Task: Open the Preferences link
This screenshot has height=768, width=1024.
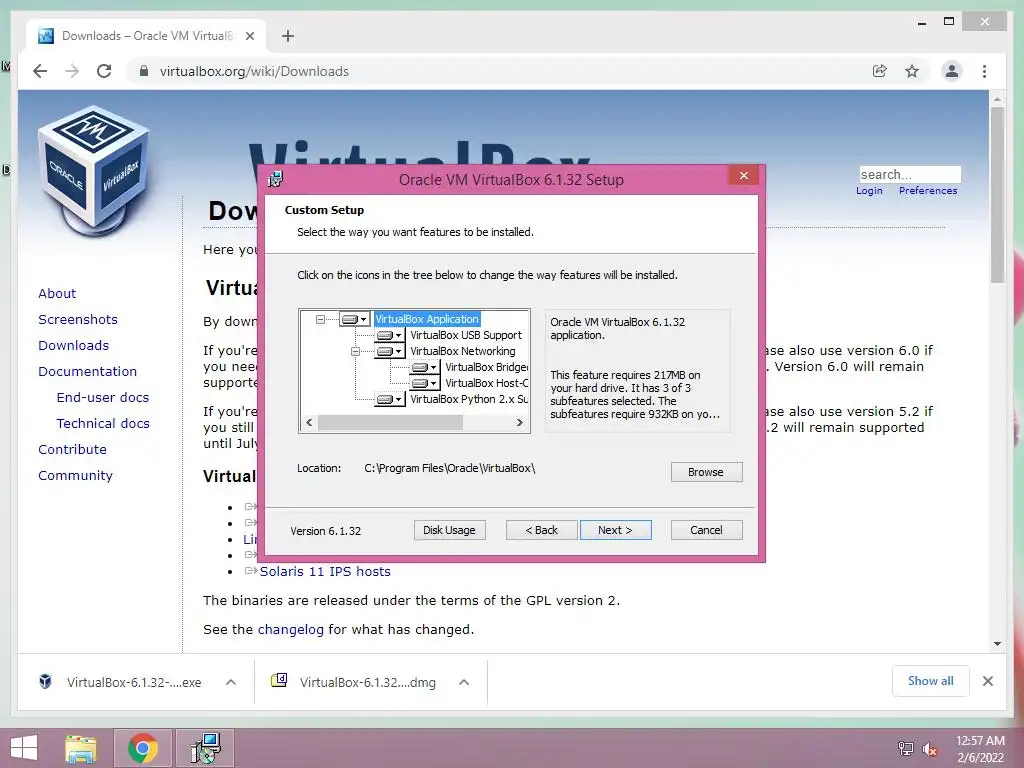Action: pos(928,191)
